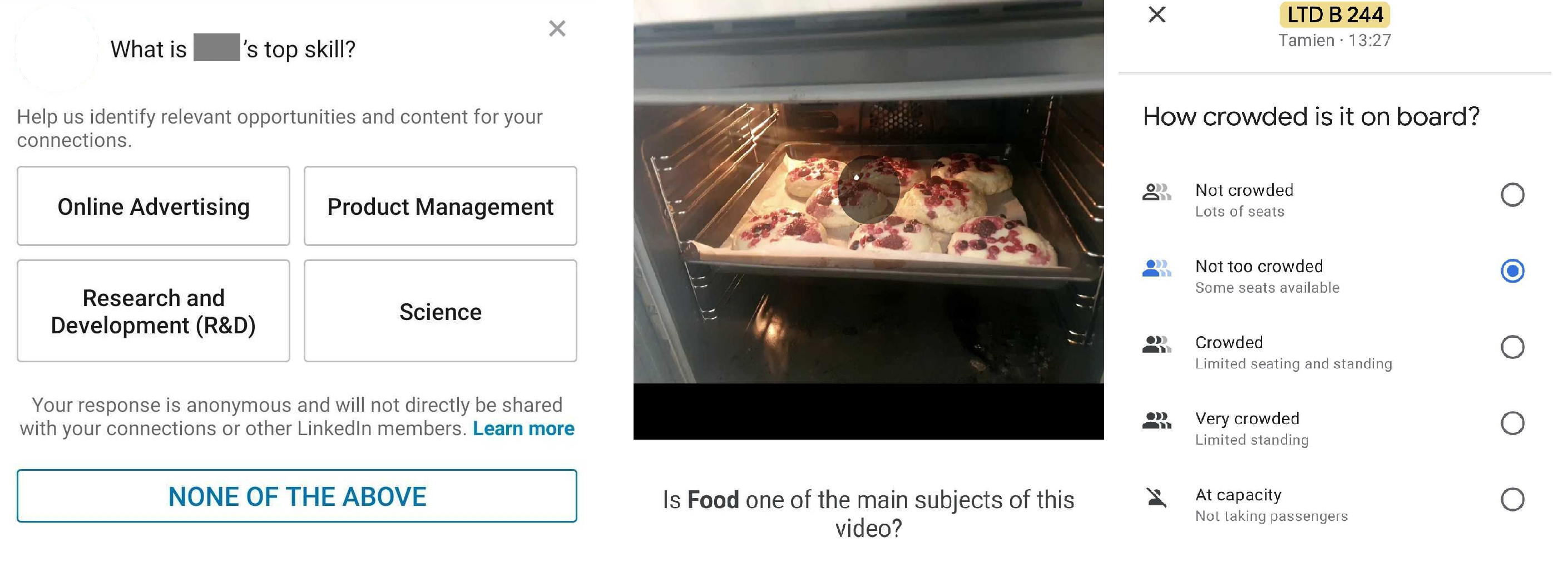
Task: Pick Research and Development (R&D) option
Action: [154, 311]
